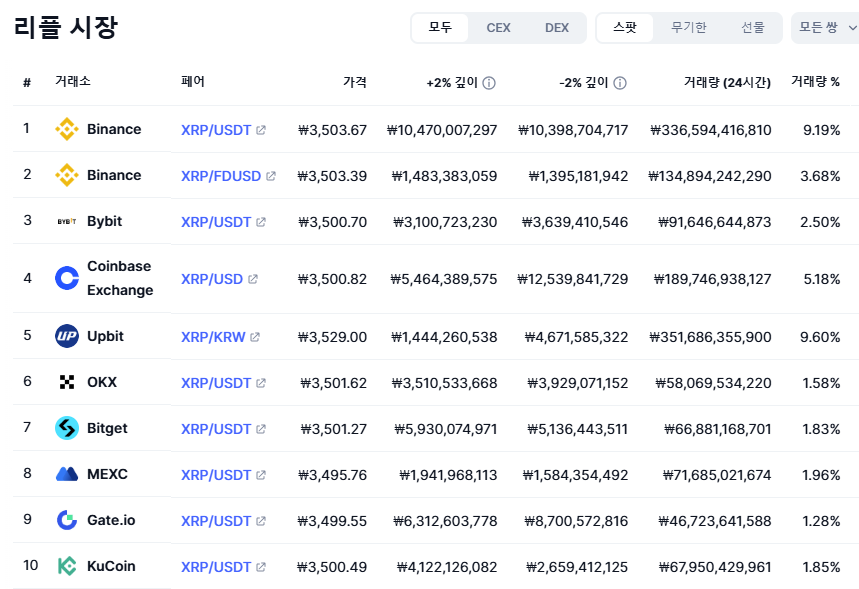Screen dimensions: 859x589
Task: Click the KuCoin exchange name
Action: 111,566
